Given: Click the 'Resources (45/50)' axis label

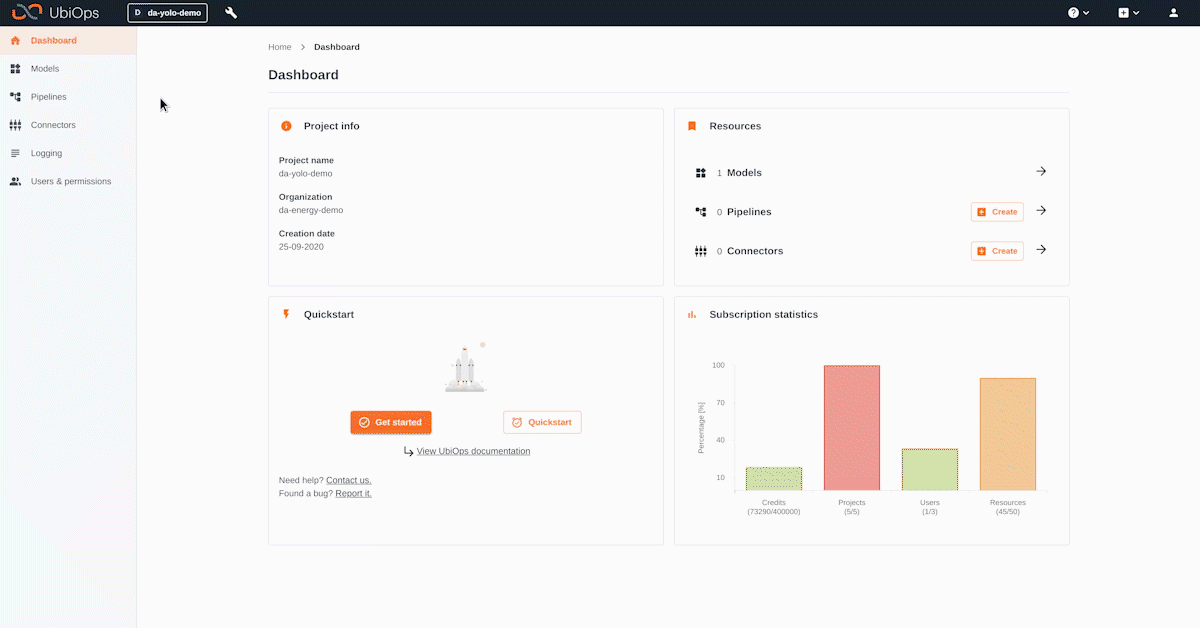Looking at the screenshot, I should [x=1008, y=507].
